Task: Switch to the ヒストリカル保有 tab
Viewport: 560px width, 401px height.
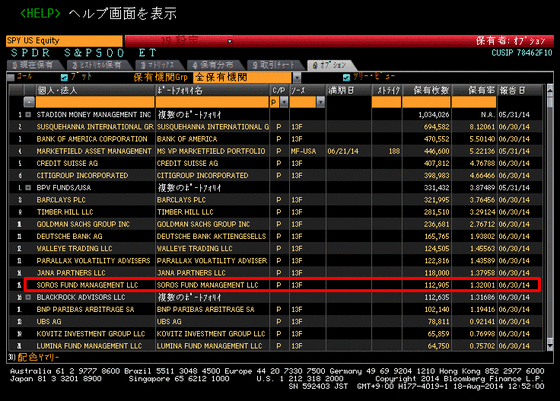Action: 98,65
